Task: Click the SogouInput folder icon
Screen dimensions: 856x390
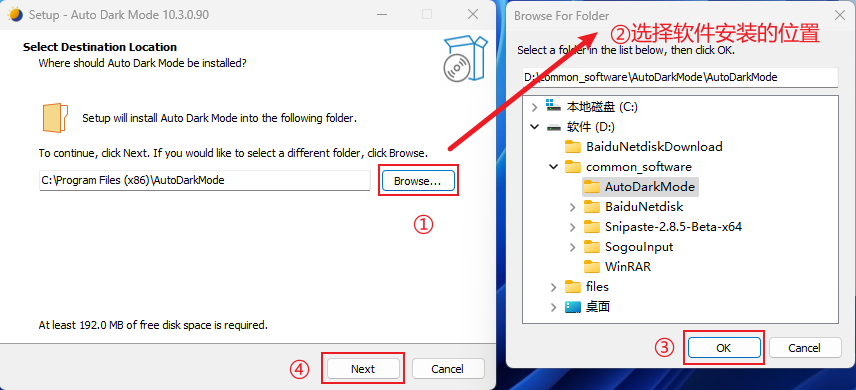Action: [x=592, y=247]
